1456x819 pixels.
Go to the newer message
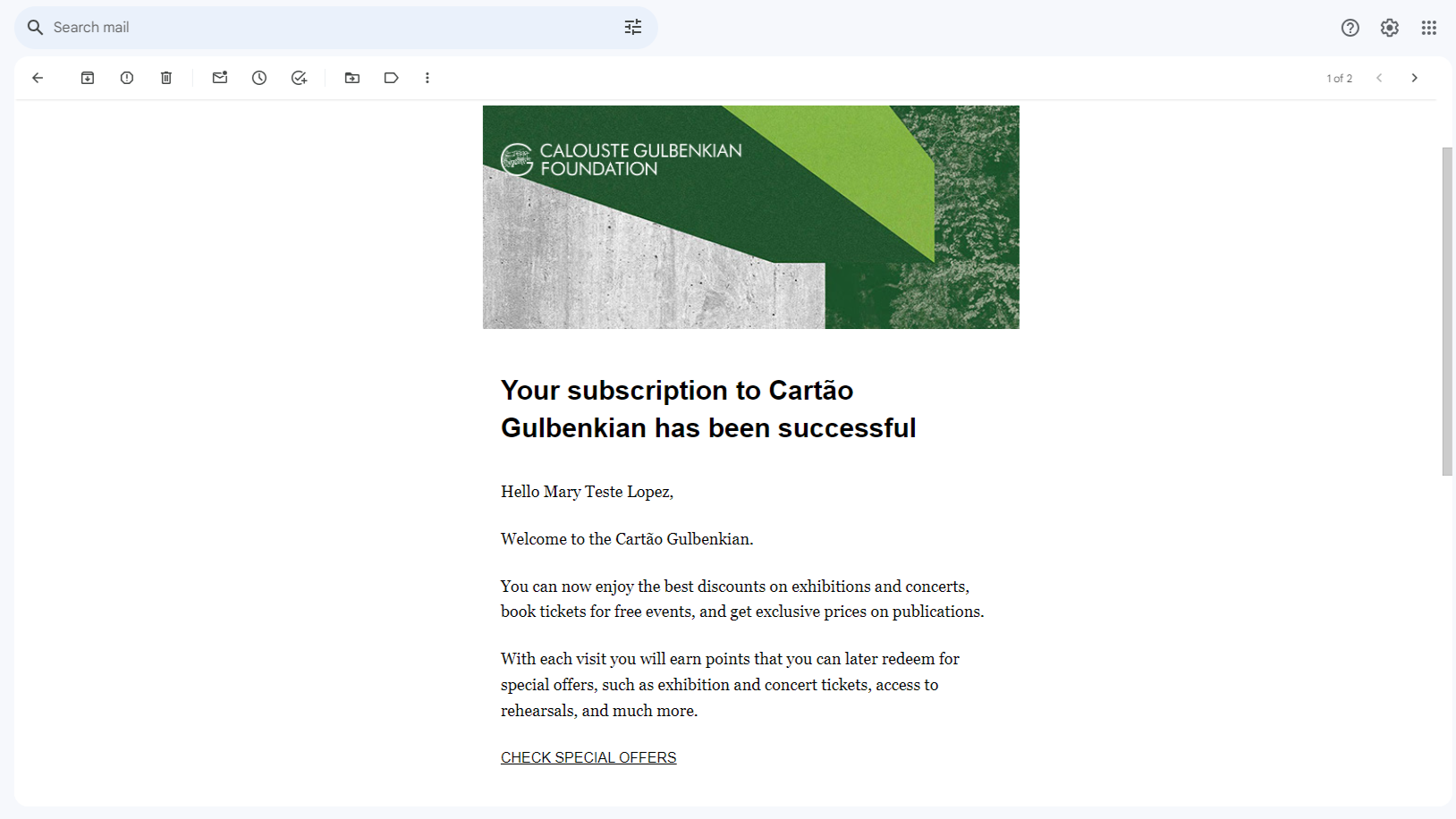(1379, 78)
